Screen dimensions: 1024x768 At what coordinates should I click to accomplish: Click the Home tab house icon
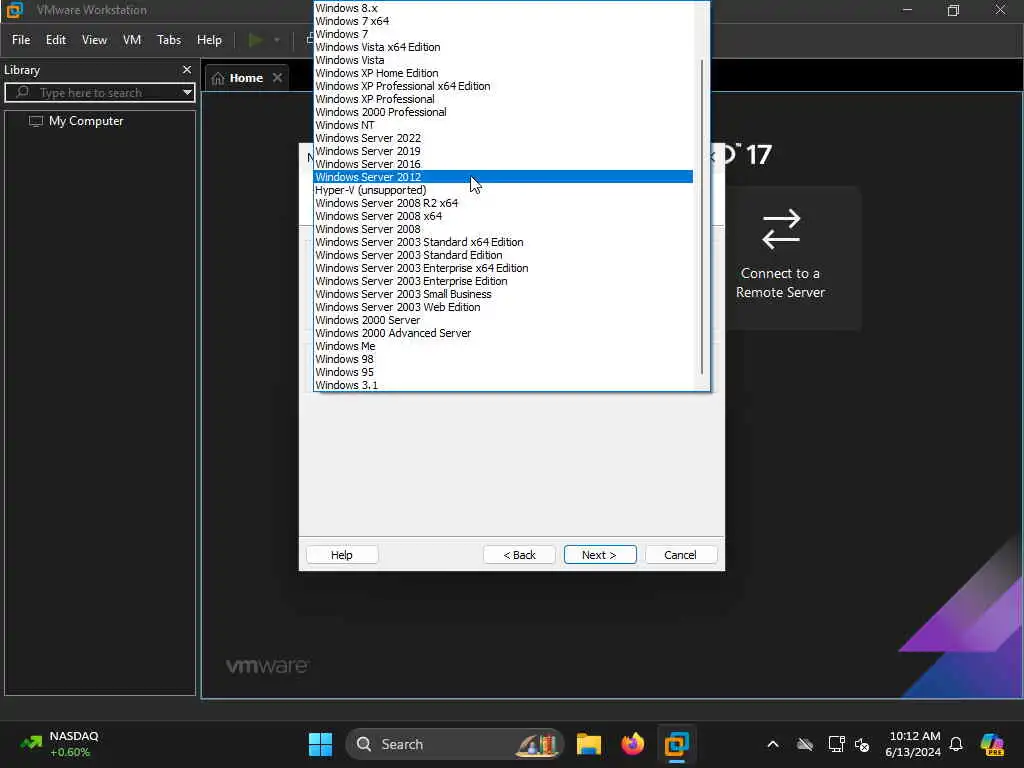(218, 78)
